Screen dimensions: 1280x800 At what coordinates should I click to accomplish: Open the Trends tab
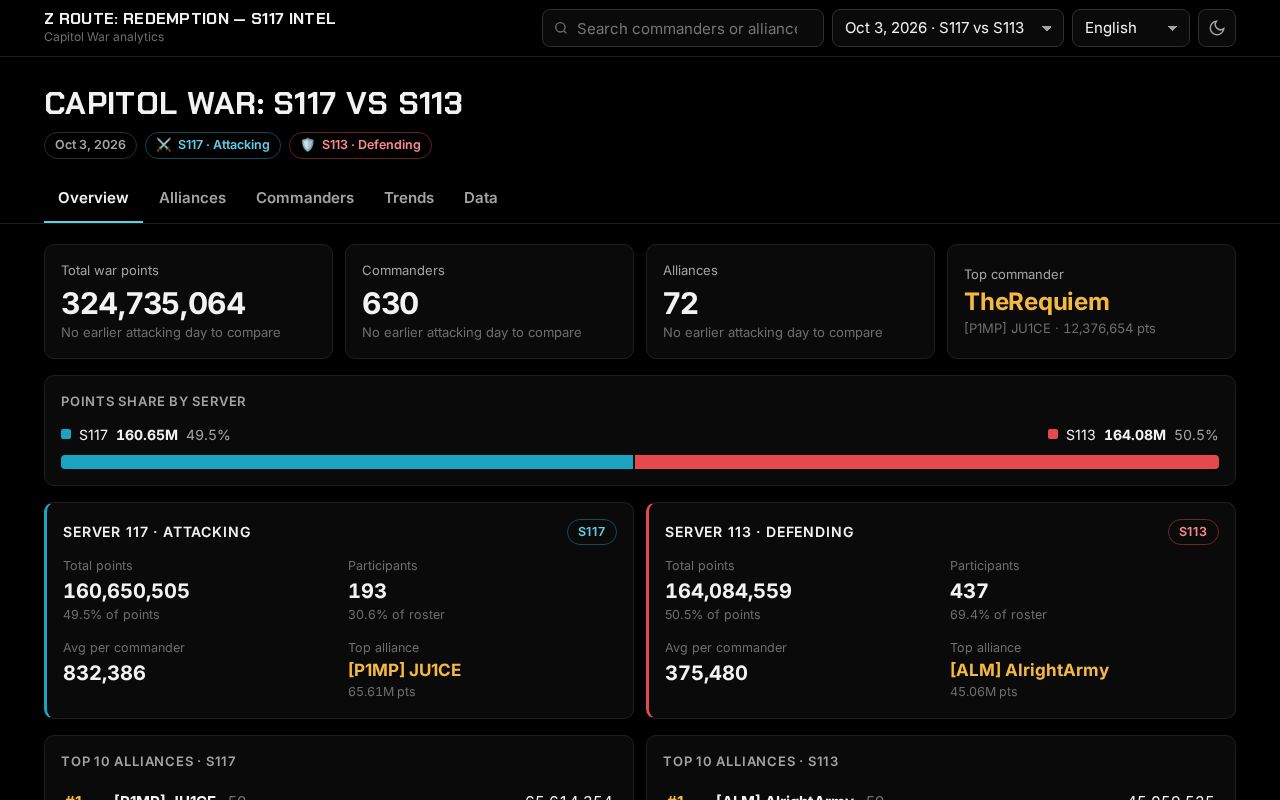pyautogui.click(x=409, y=198)
